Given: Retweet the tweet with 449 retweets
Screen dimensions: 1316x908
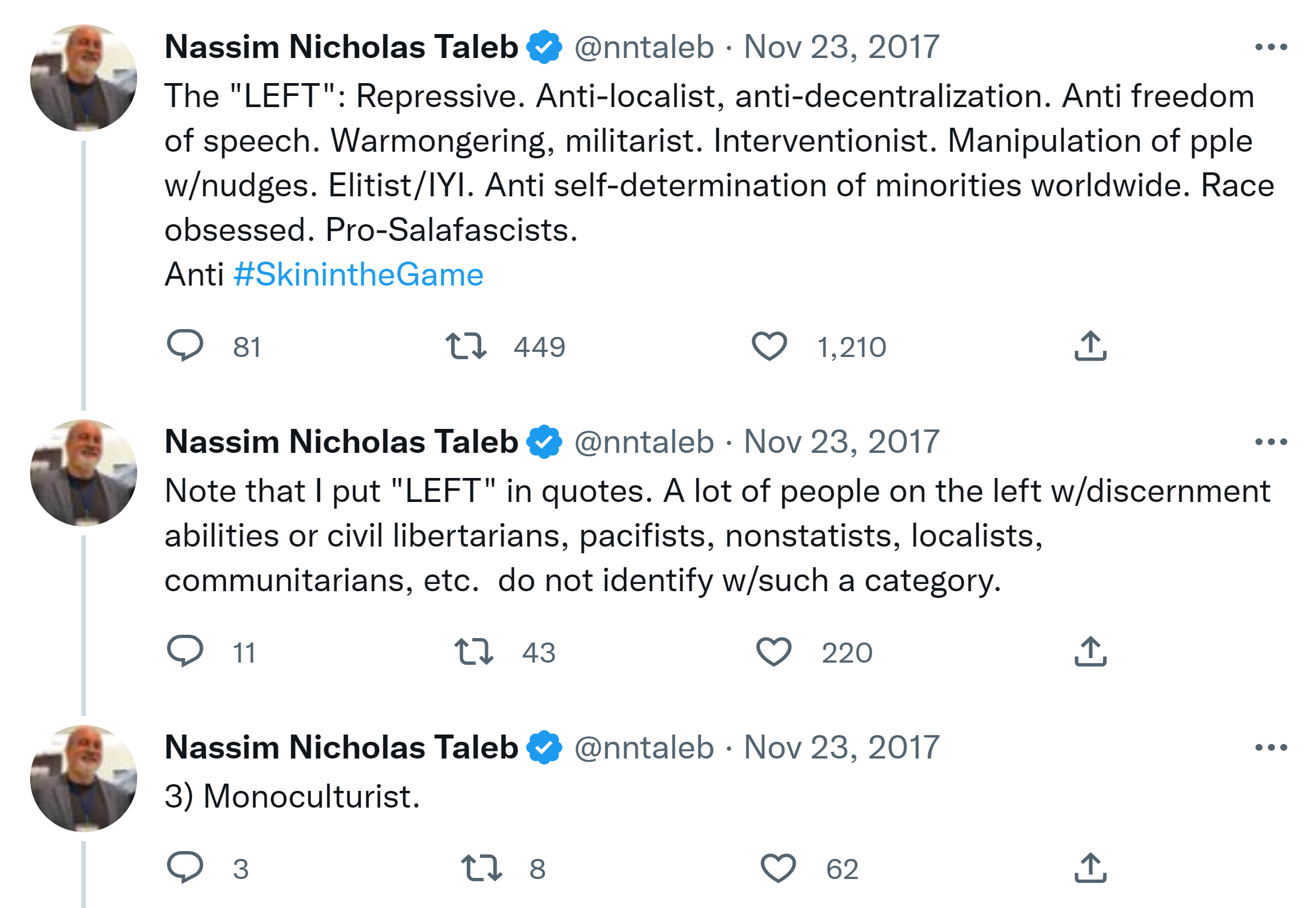Looking at the screenshot, I should coord(466,346).
